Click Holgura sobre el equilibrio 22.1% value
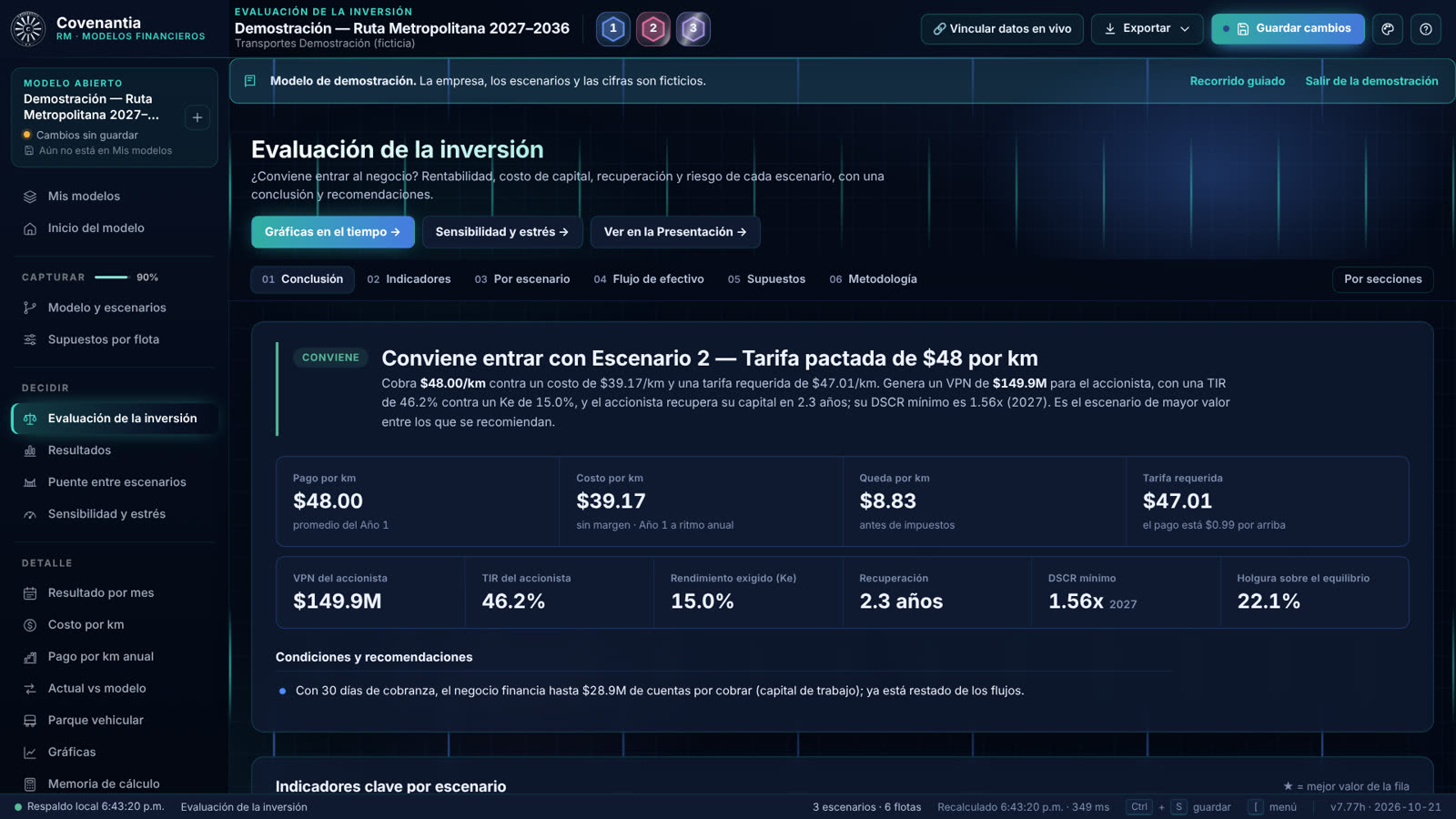 click(x=1269, y=602)
